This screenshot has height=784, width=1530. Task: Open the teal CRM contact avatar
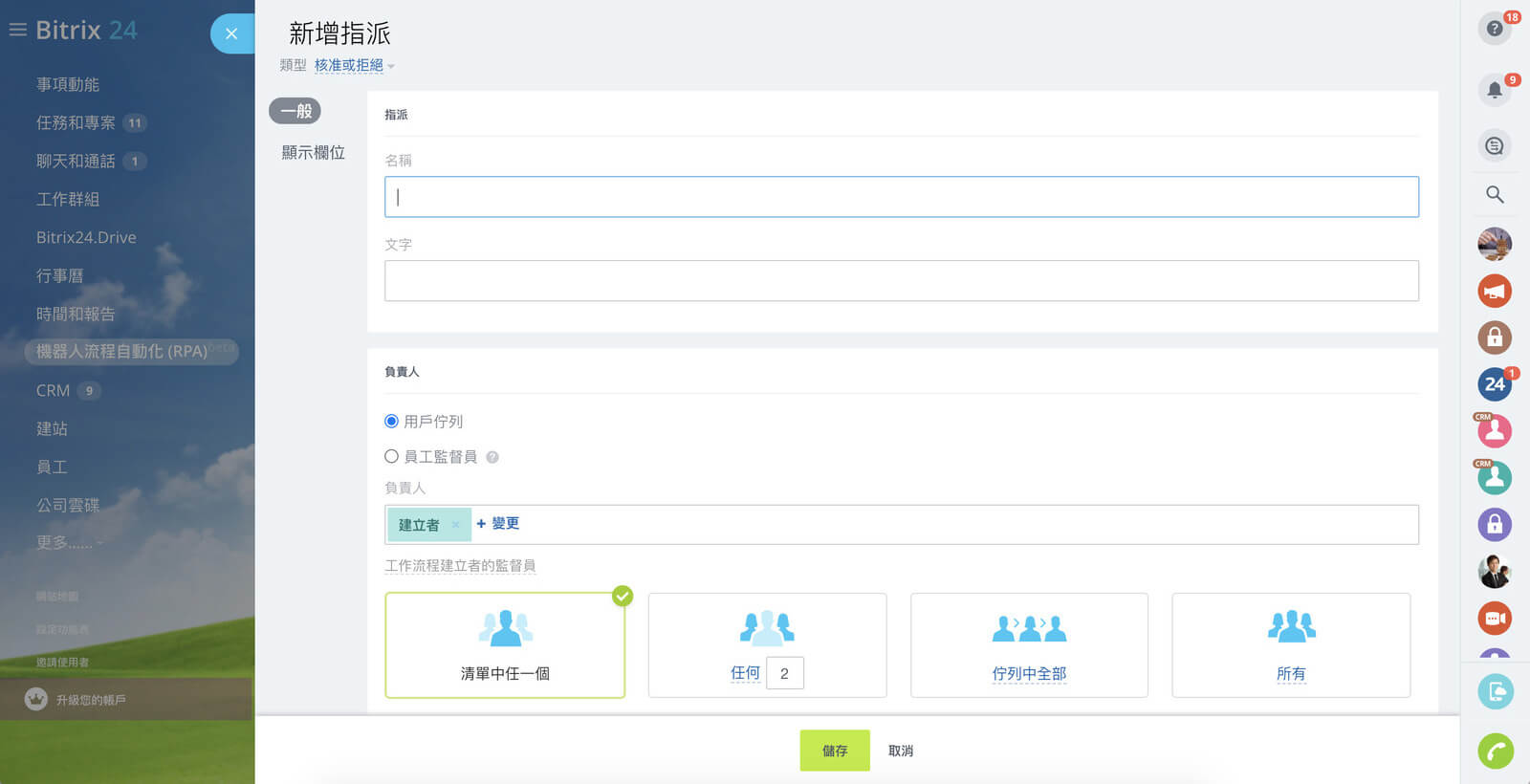pos(1495,477)
